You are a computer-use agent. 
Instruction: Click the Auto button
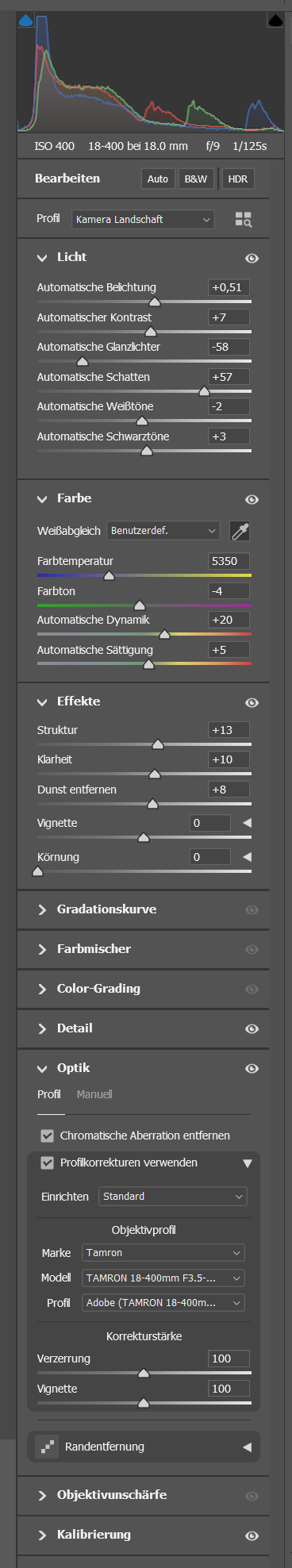click(x=158, y=179)
